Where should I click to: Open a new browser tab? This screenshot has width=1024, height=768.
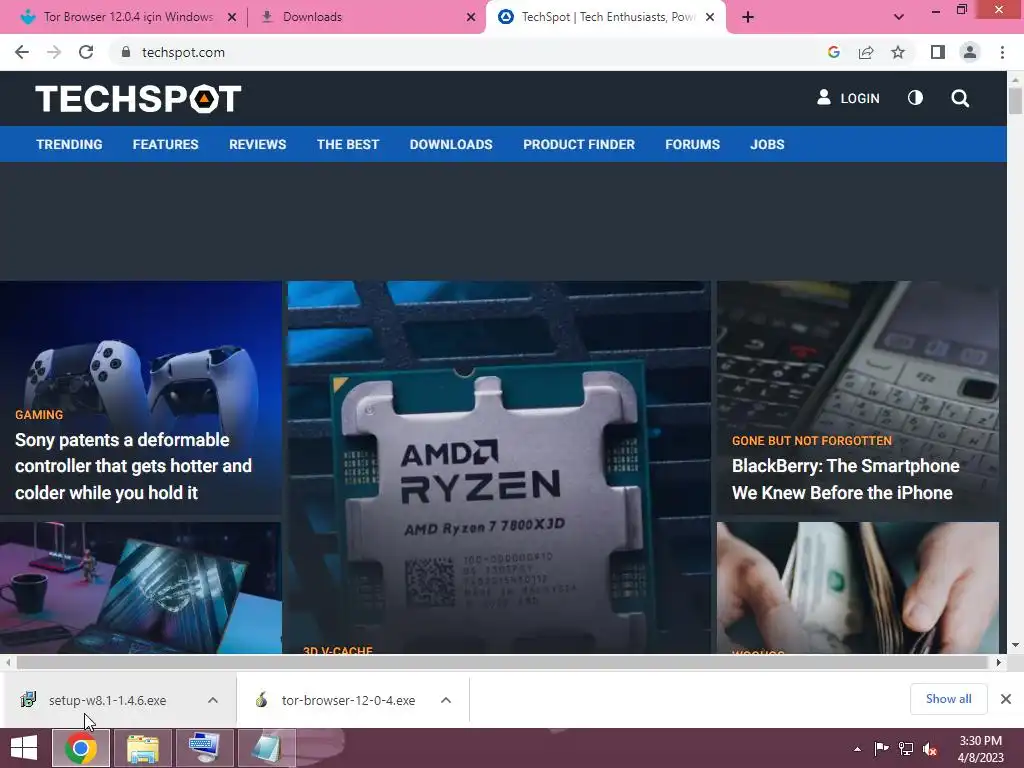pos(748,17)
